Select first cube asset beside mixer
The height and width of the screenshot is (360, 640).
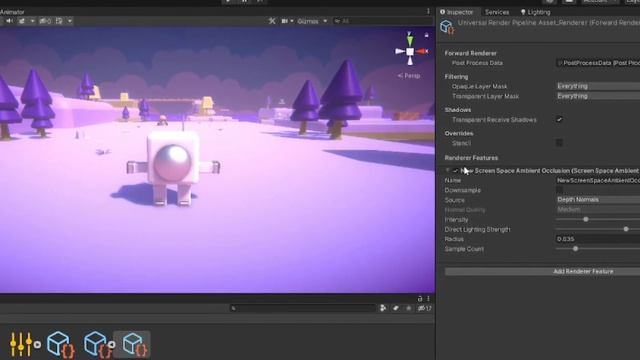(x=60, y=344)
